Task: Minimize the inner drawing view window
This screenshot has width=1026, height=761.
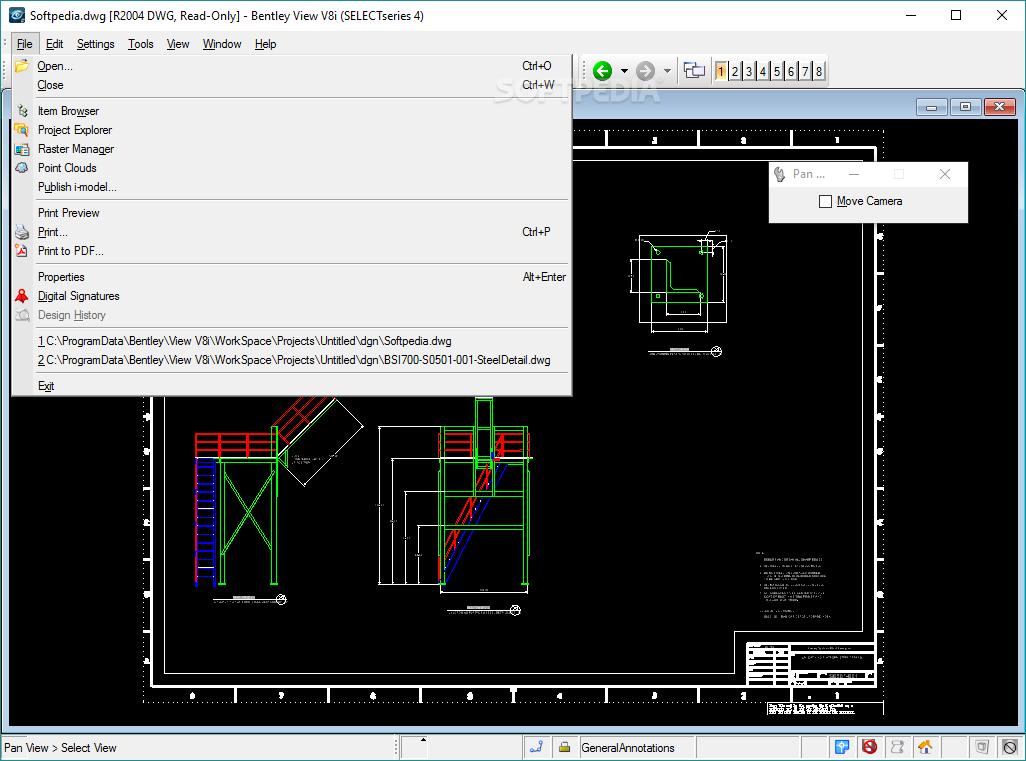Action: point(931,107)
